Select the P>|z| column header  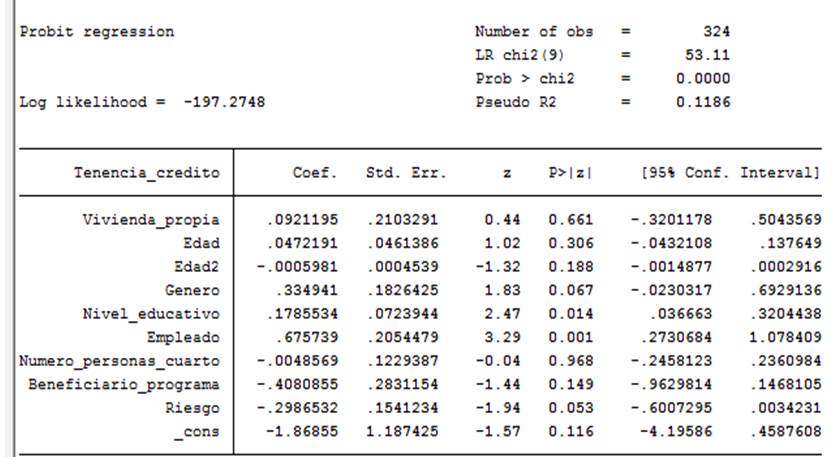point(570,172)
